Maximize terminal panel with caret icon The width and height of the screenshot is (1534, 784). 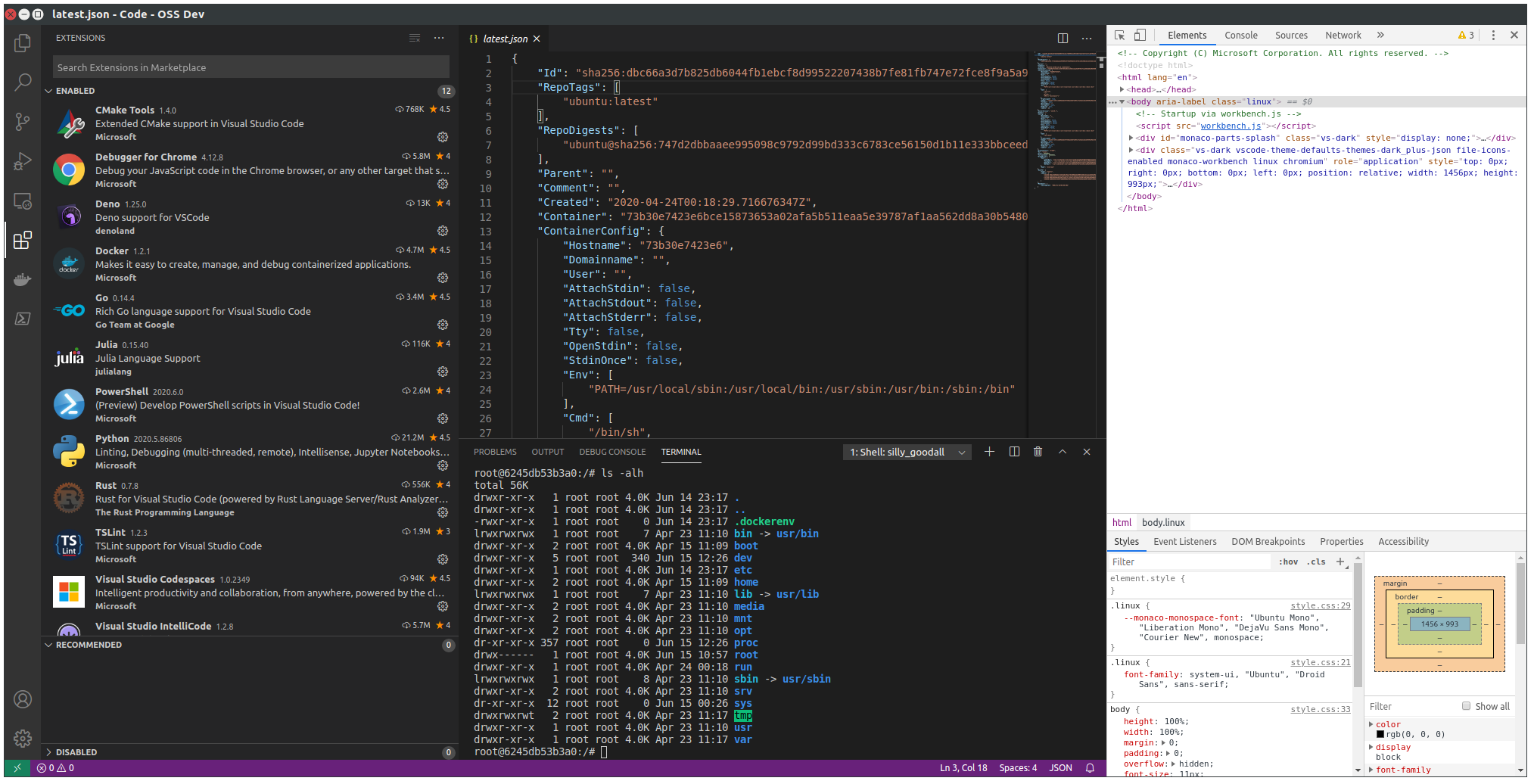point(1063,452)
